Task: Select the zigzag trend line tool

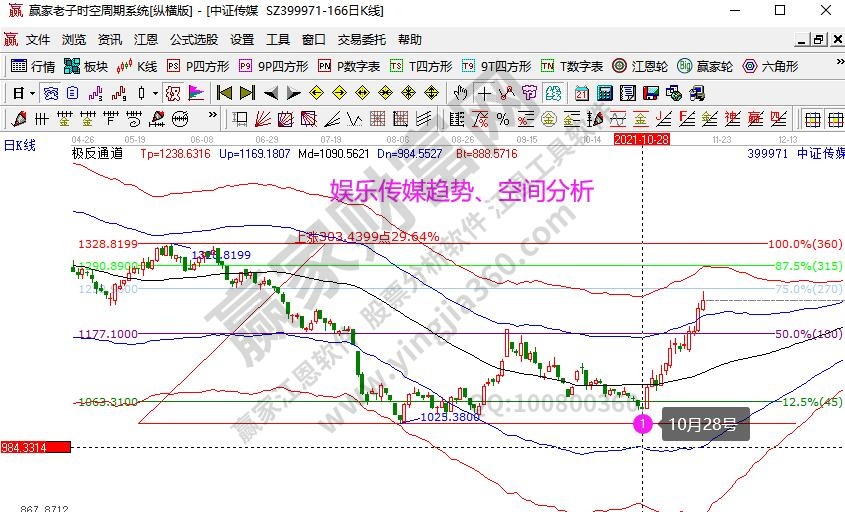Action: (x=507, y=94)
